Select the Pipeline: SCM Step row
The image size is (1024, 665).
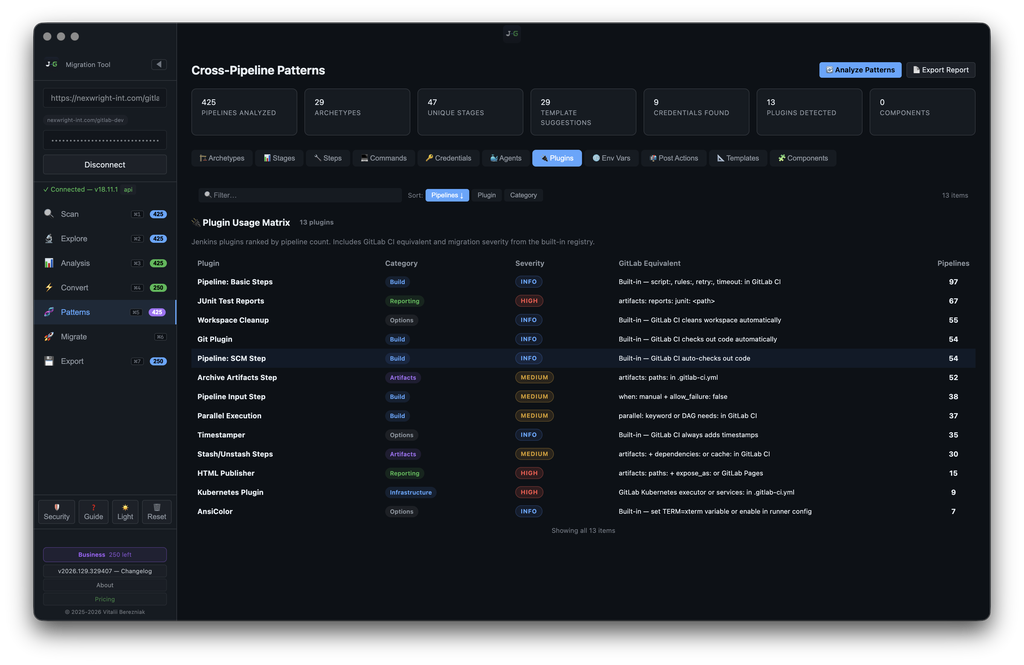(x=583, y=358)
